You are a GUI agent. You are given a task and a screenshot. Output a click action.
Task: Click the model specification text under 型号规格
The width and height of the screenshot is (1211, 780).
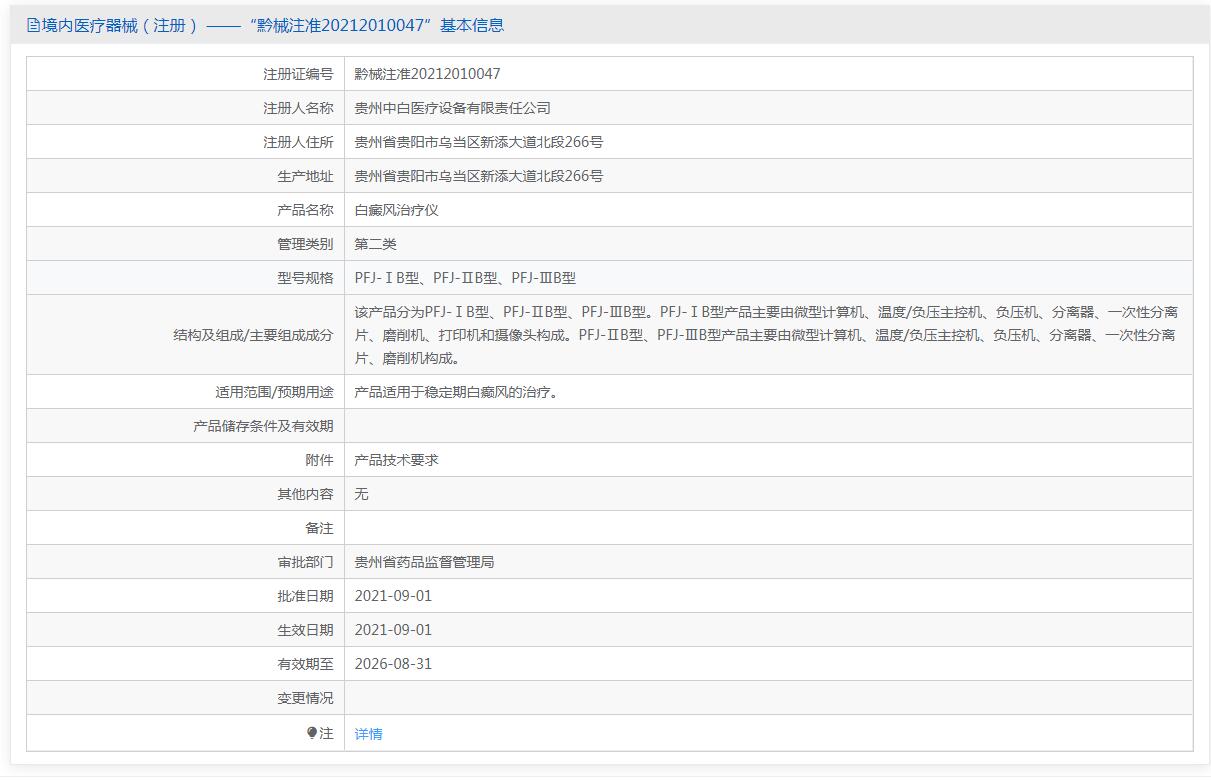click(x=465, y=278)
